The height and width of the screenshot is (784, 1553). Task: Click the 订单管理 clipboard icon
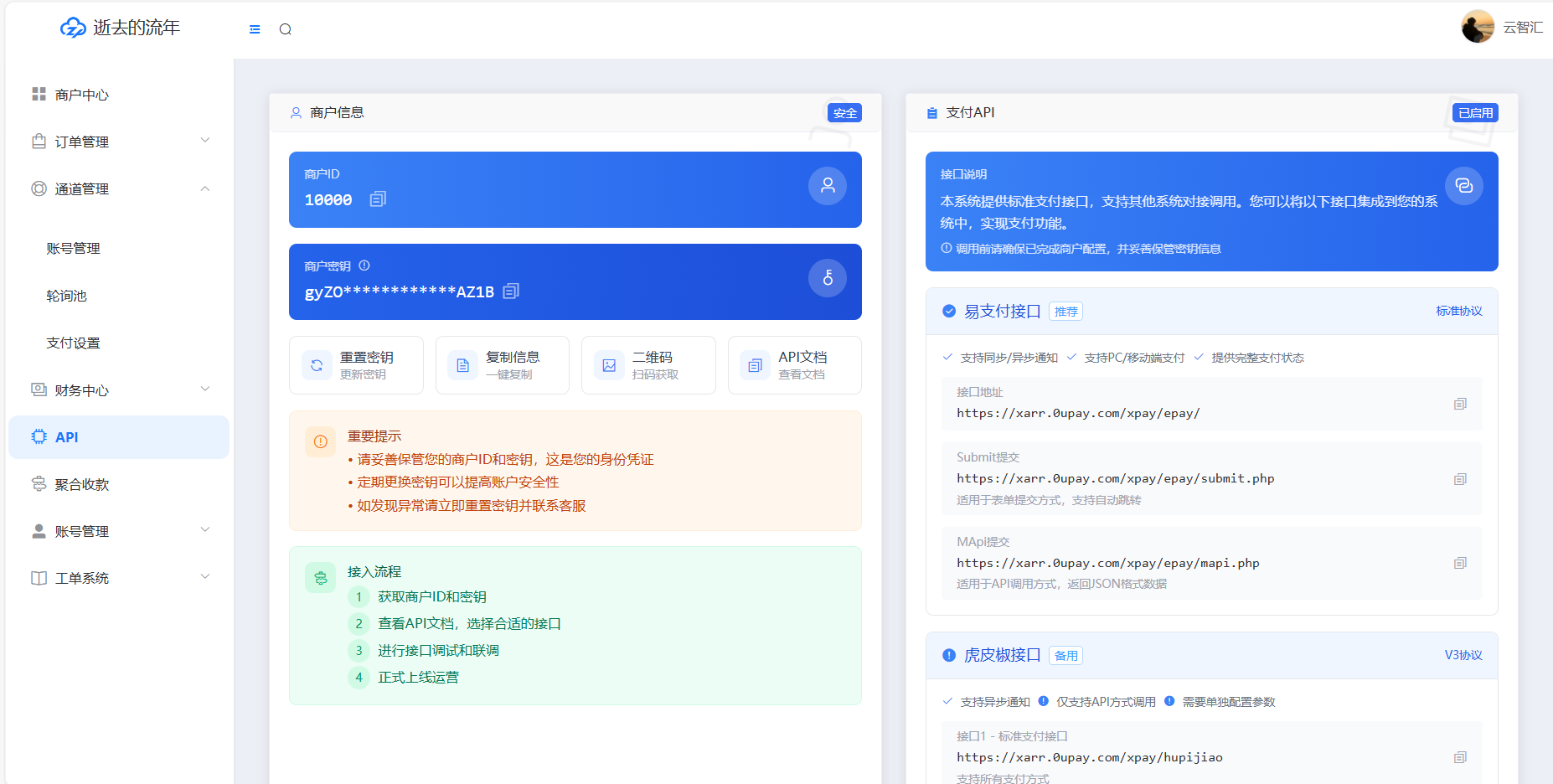tap(39, 142)
